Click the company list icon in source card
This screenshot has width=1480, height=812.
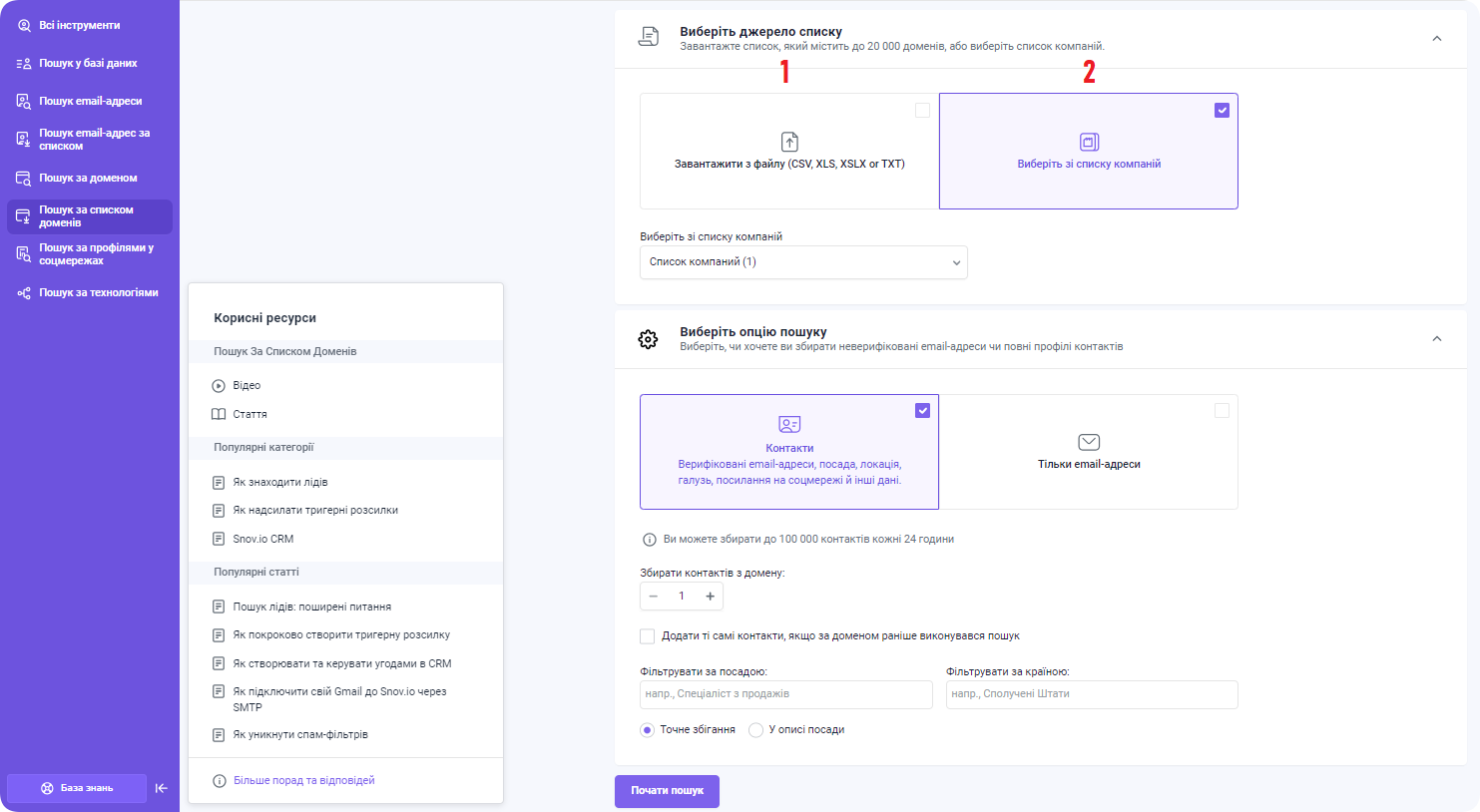coord(1089,142)
